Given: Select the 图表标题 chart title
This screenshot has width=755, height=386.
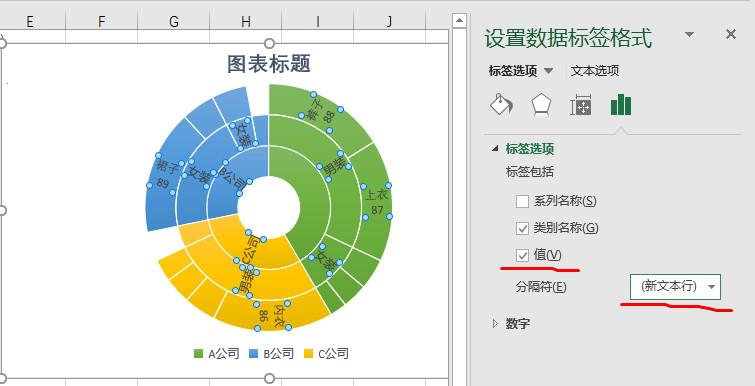Looking at the screenshot, I should point(269,64).
